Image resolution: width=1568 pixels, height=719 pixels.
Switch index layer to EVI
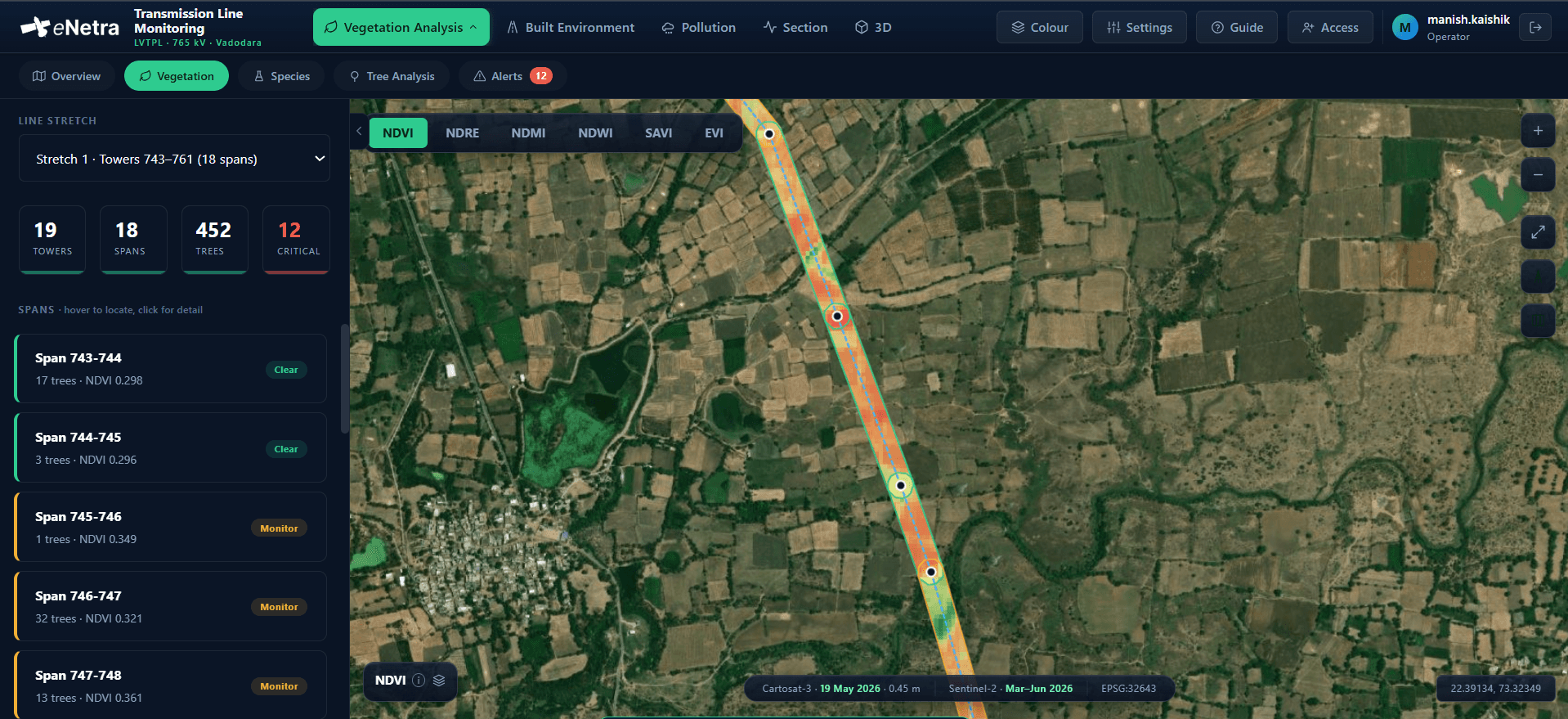(x=715, y=133)
